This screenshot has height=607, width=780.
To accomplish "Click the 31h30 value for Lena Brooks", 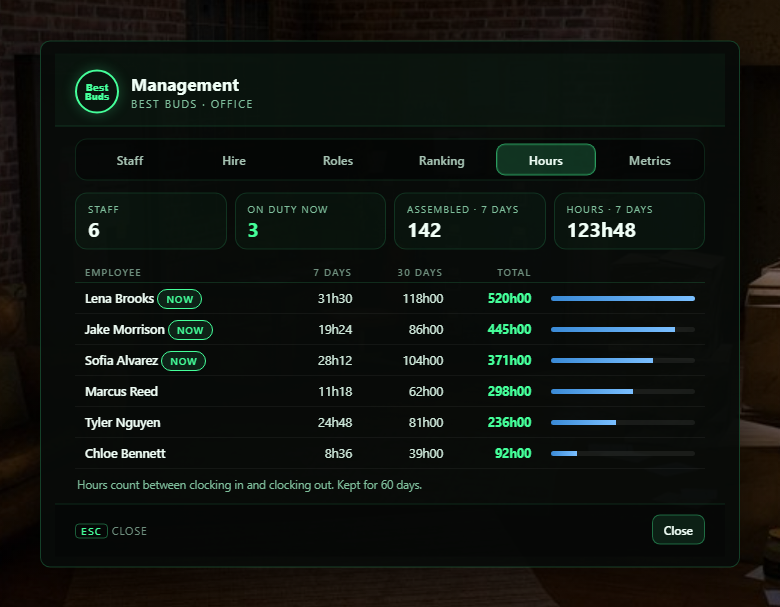I will click(335, 299).
